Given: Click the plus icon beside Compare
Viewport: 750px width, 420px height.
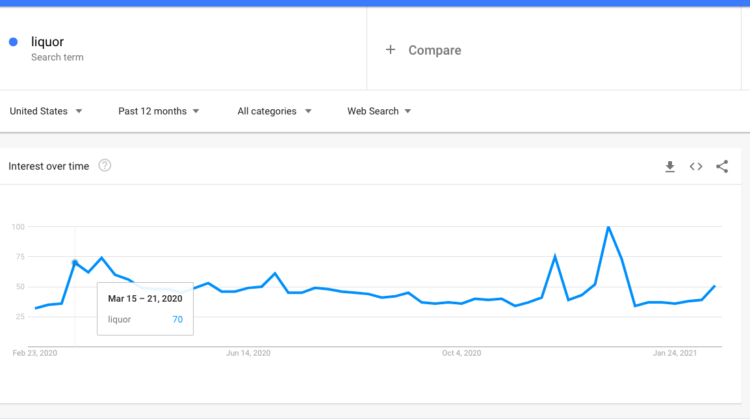Looking at the screenshot, I should tap(391, 50).
